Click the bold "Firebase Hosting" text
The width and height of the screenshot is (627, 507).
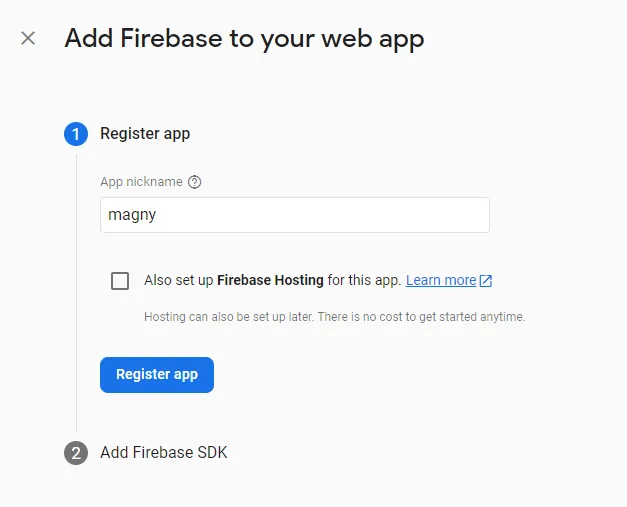[270, 281]
